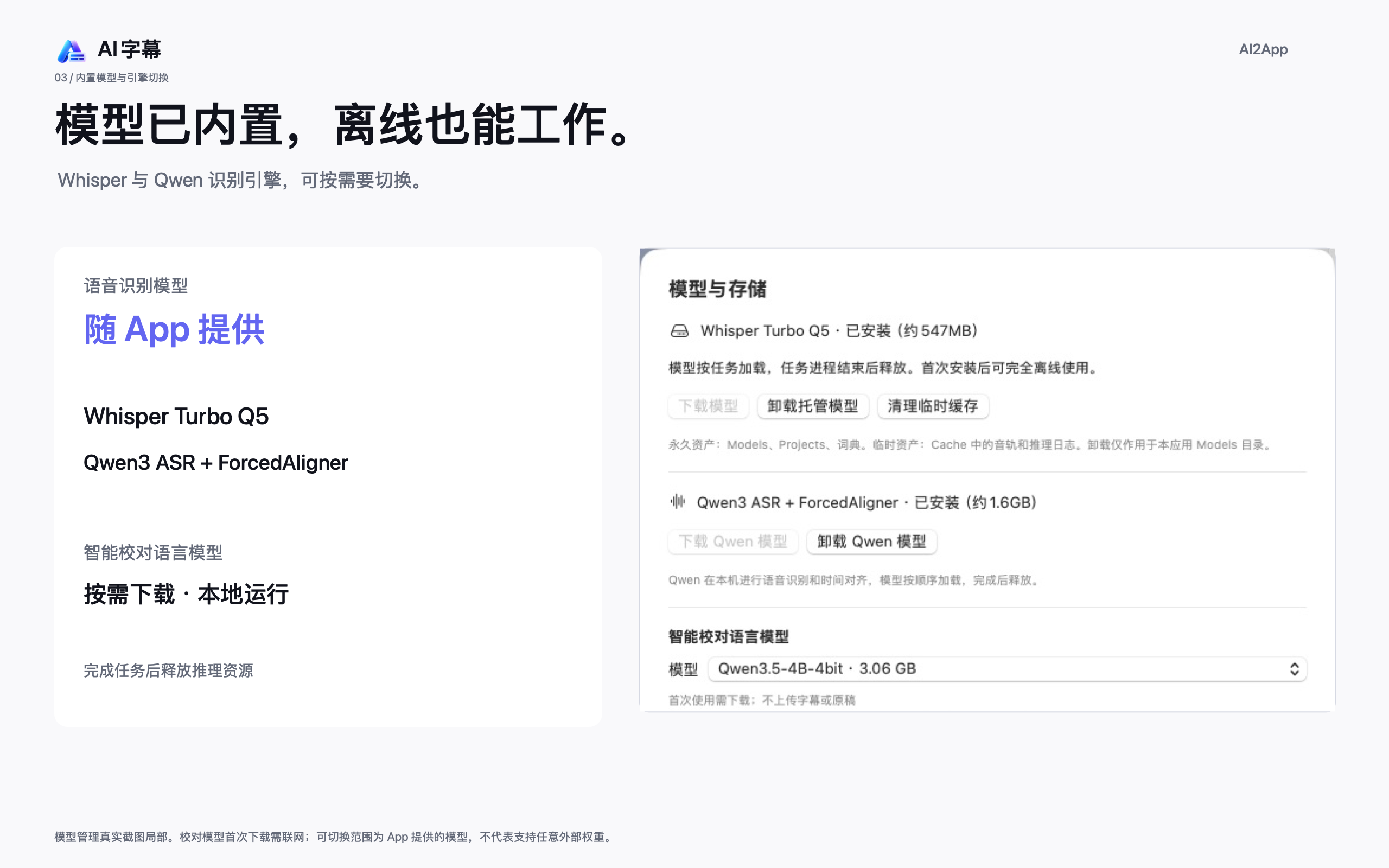Click the footer note 模型管理真实截图局部
This screenshot has height=868, width=1389.
pyautogui.click(x=335, y=837)
